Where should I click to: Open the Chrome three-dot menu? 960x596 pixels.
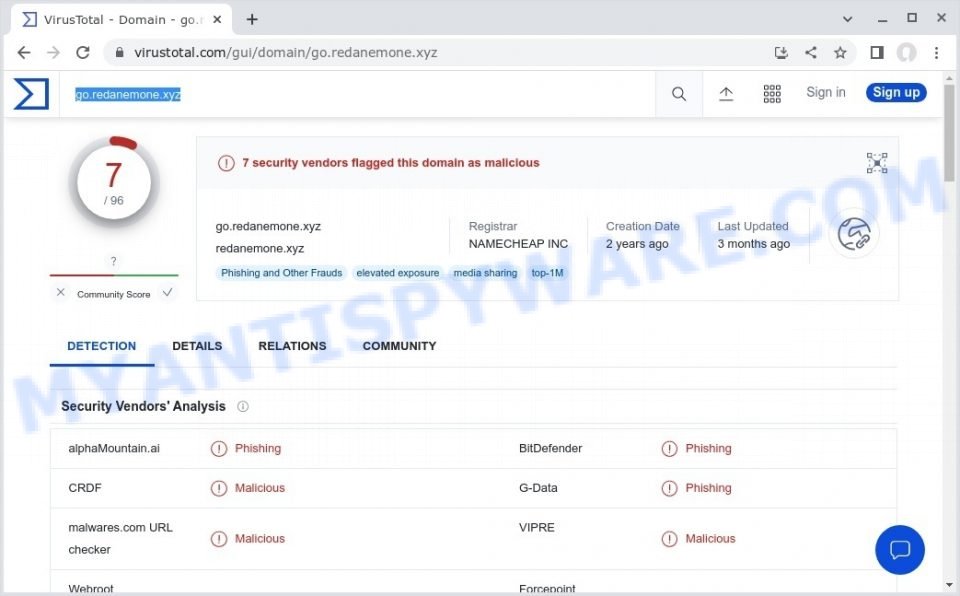936,53
